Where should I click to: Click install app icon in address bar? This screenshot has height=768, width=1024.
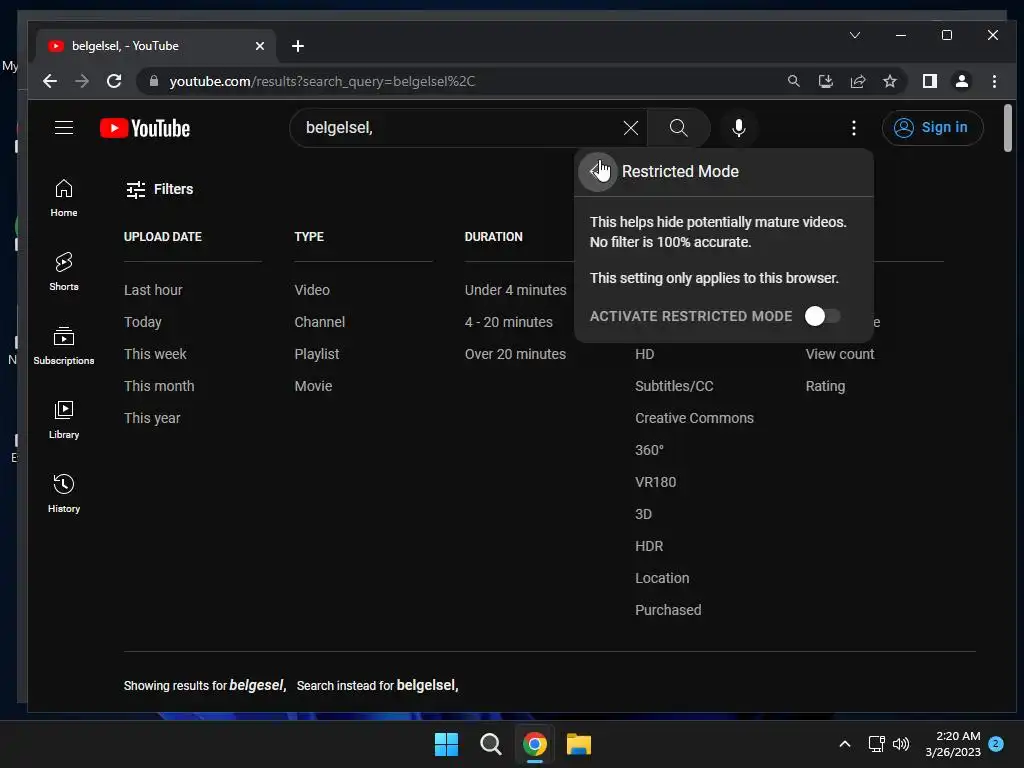pos(825,81)
